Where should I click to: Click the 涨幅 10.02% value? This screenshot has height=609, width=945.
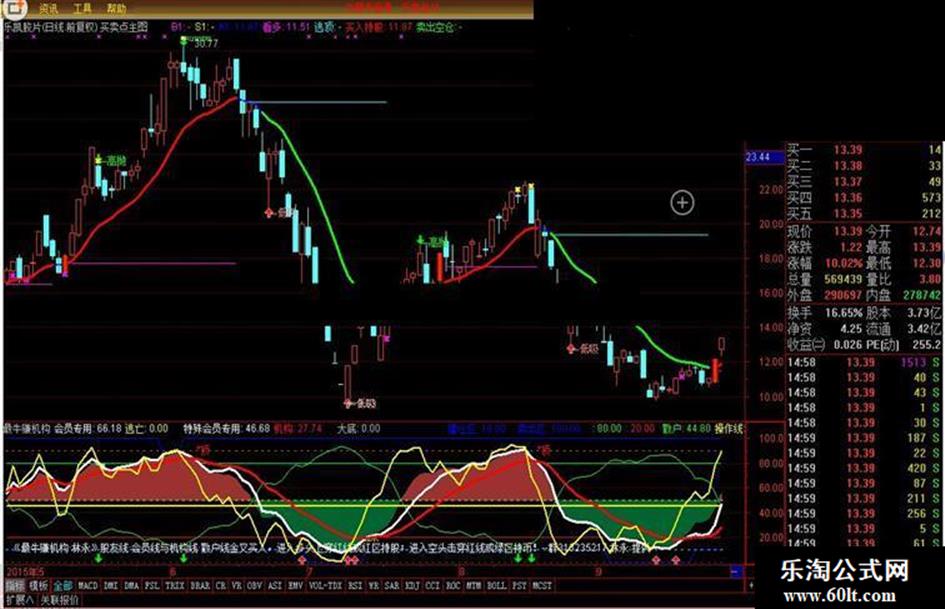tap(844, 263)
